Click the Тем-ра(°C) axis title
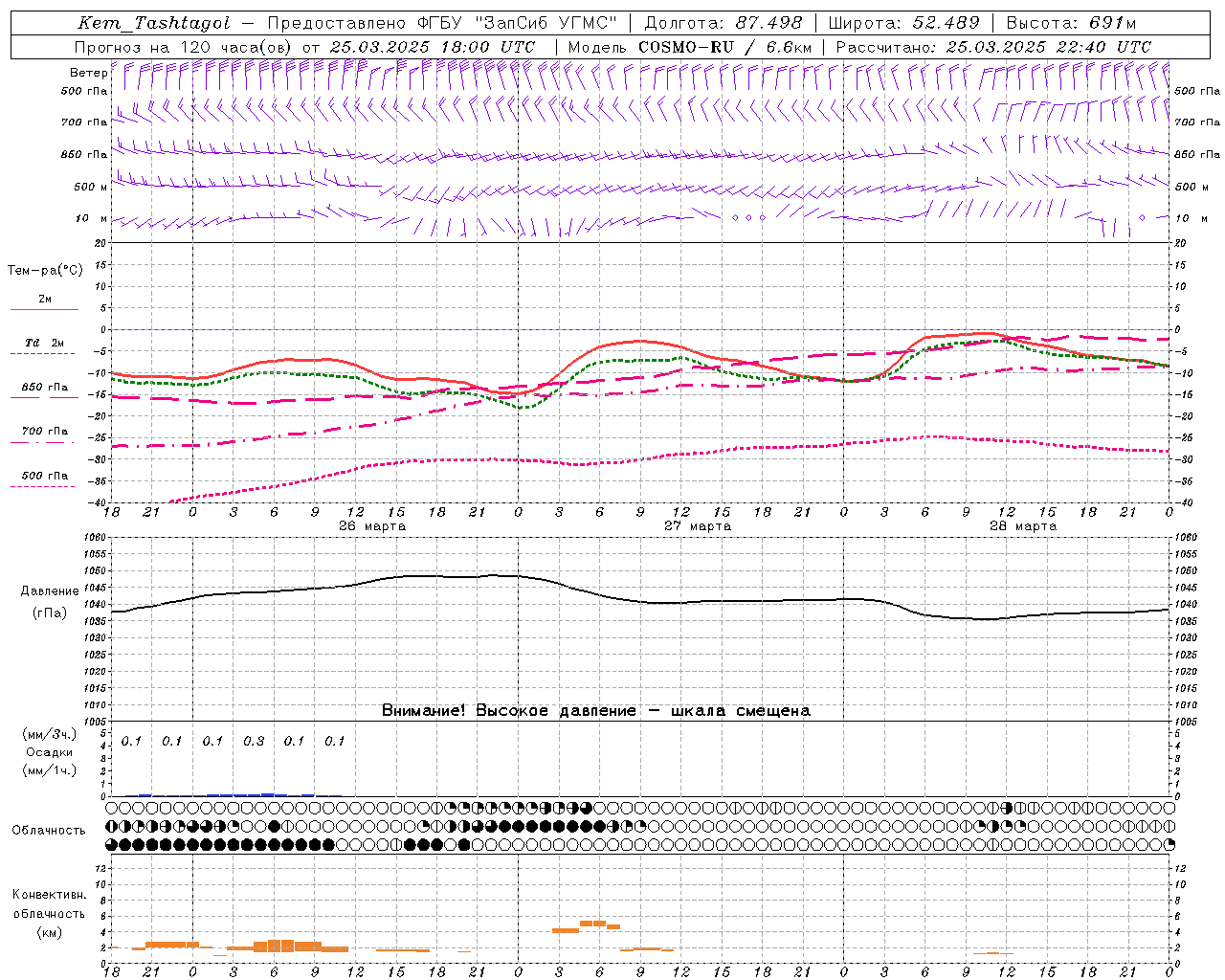 click(45, 270)
